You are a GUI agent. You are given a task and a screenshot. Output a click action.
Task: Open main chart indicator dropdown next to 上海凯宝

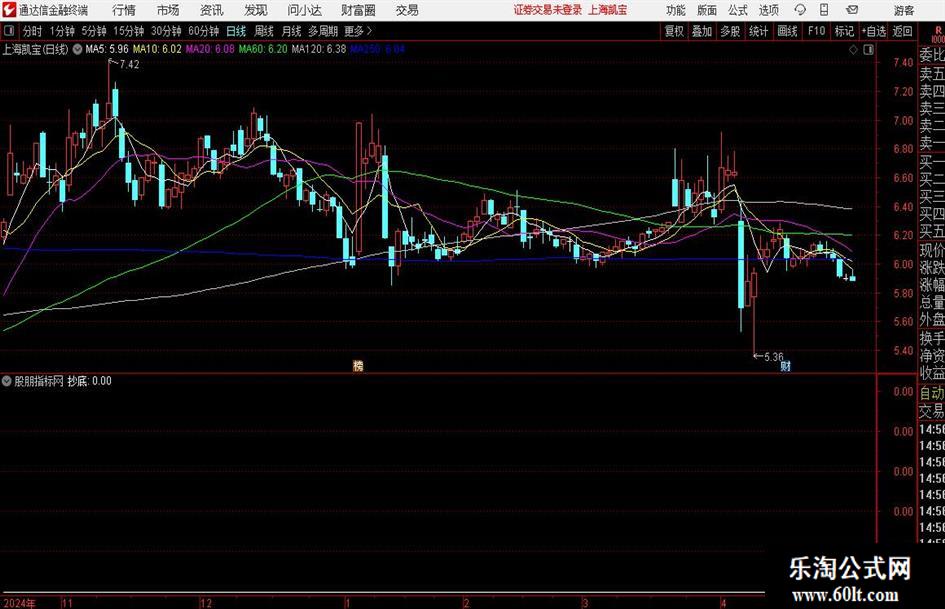pos(77,49)
